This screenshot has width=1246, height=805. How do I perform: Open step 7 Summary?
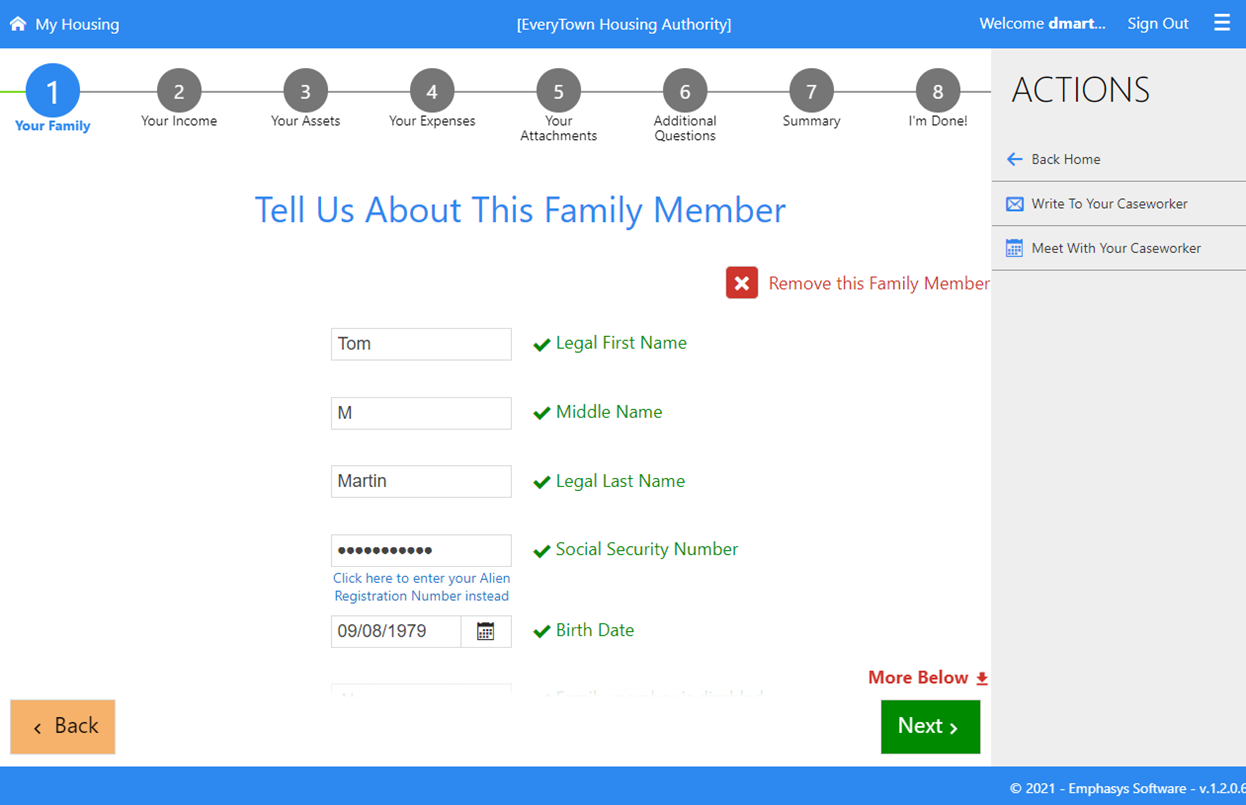pyautogui.click(x=811, y=92)
